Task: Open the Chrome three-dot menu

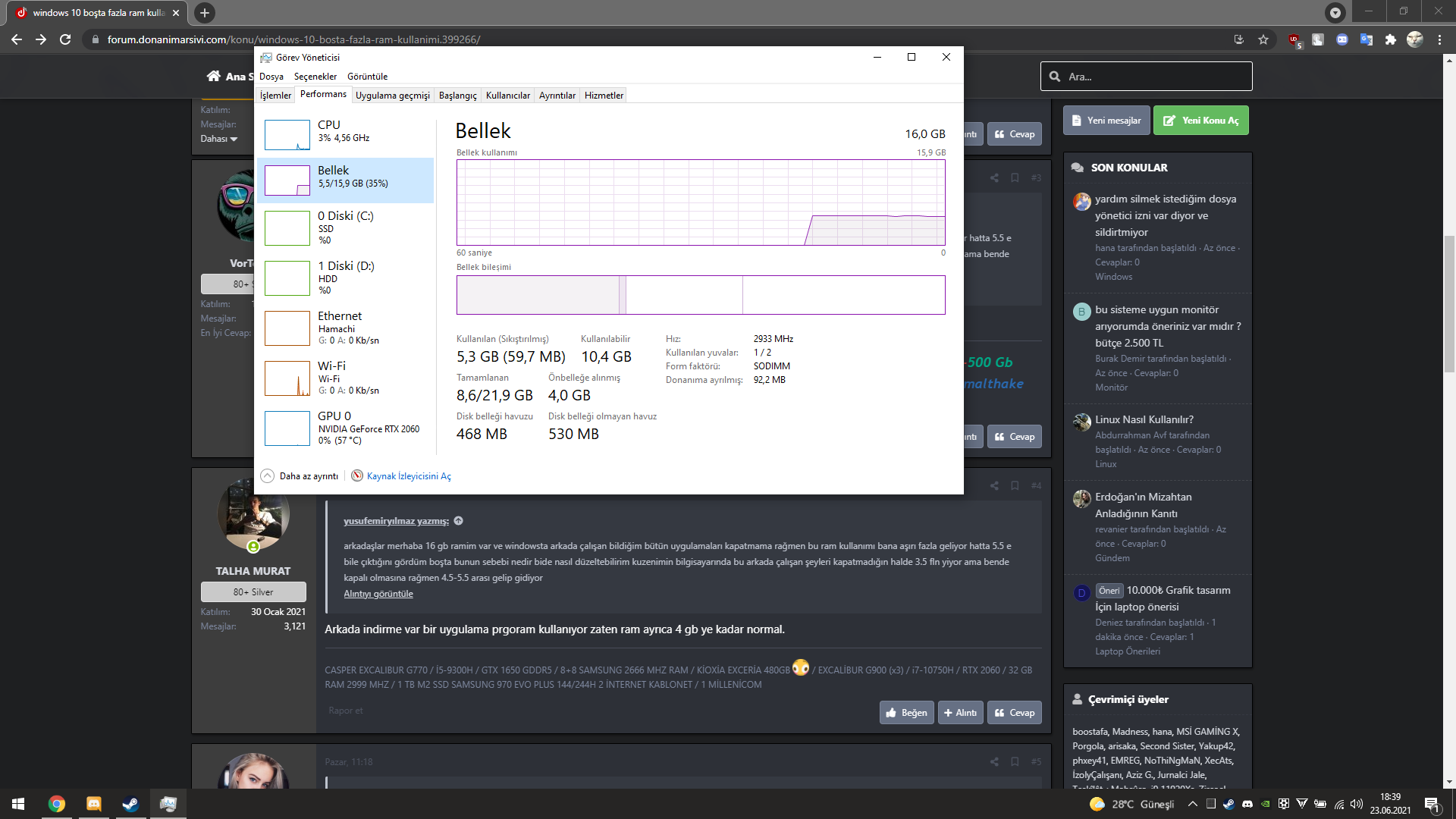Action: 1439,39
